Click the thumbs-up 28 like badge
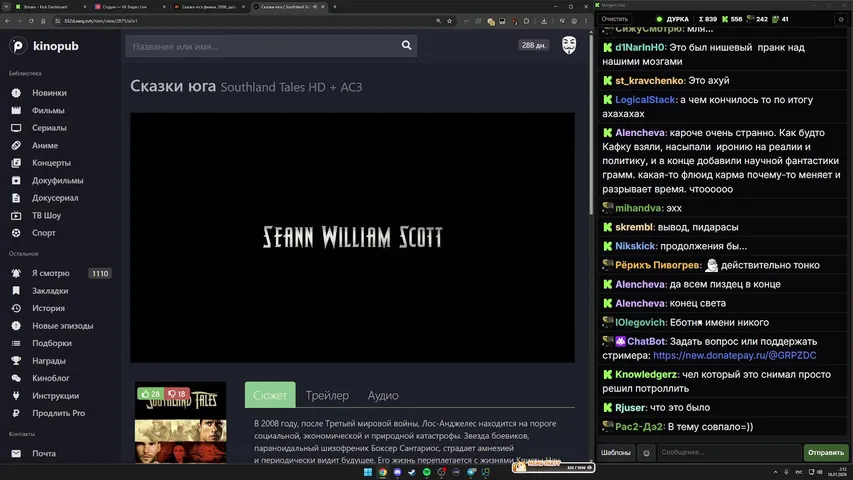853x480 pixels. tap(151, 393)
